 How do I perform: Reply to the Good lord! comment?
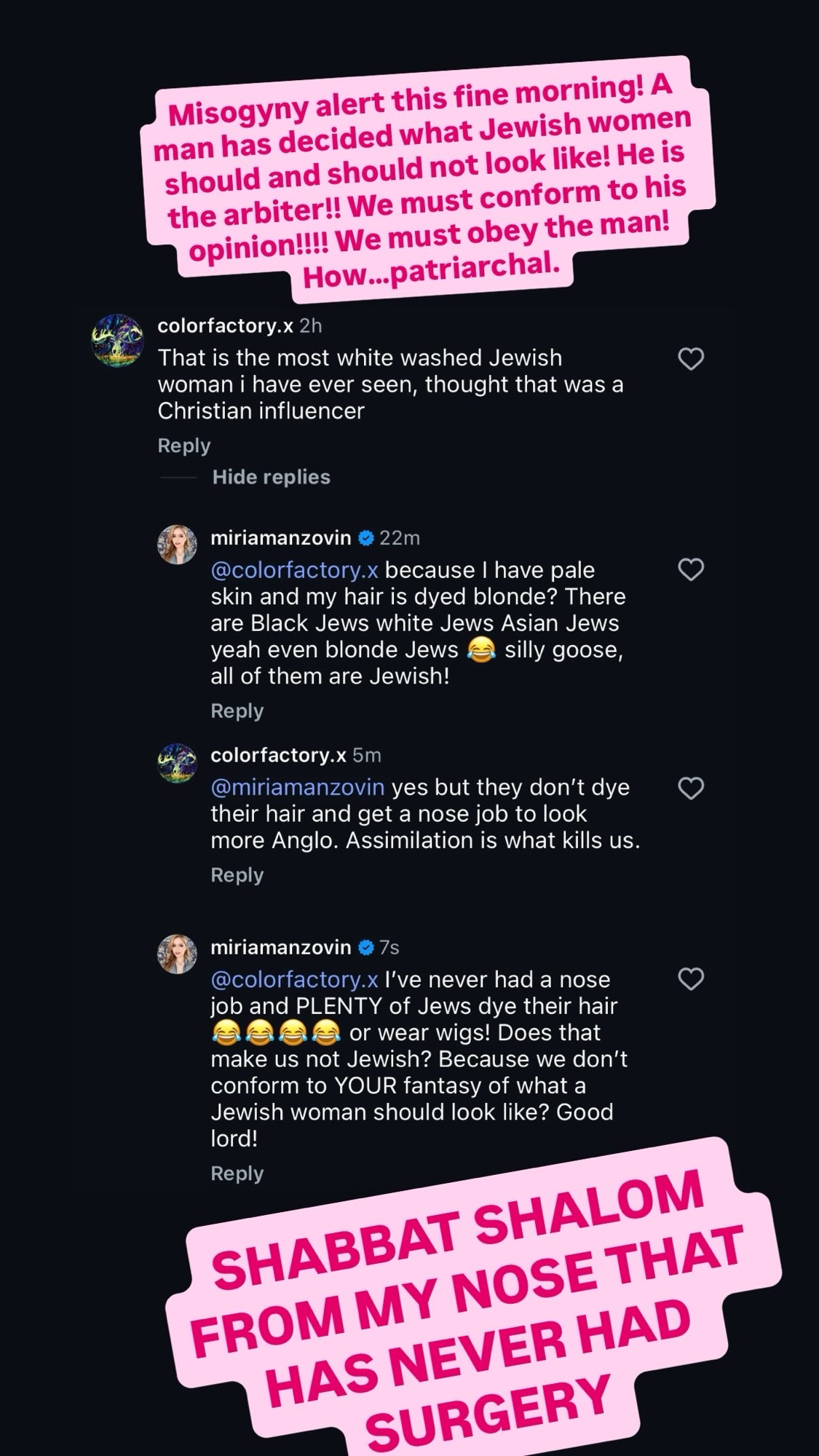point(237,1174)
